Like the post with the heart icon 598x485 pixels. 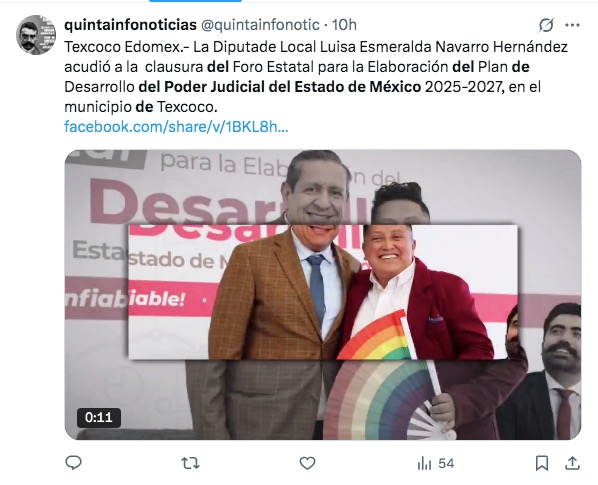point(307,463)
